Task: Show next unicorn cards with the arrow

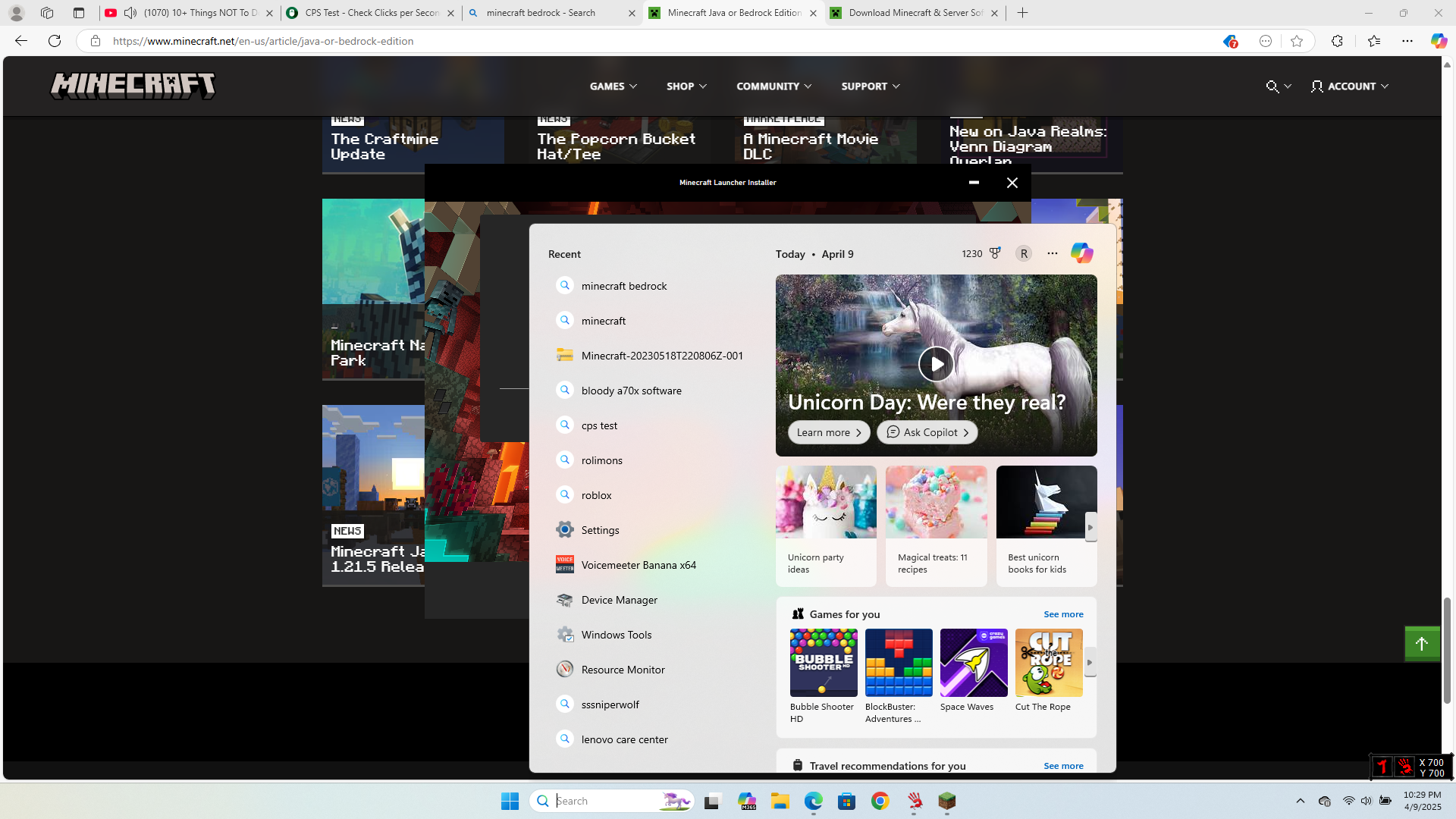Action: (1090, 527)
